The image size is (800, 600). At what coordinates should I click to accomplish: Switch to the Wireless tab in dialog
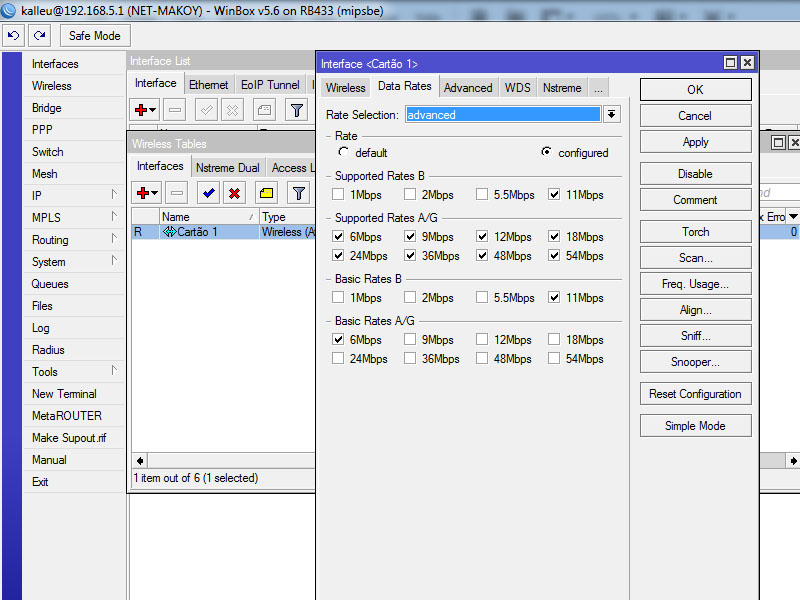[345, 88]
